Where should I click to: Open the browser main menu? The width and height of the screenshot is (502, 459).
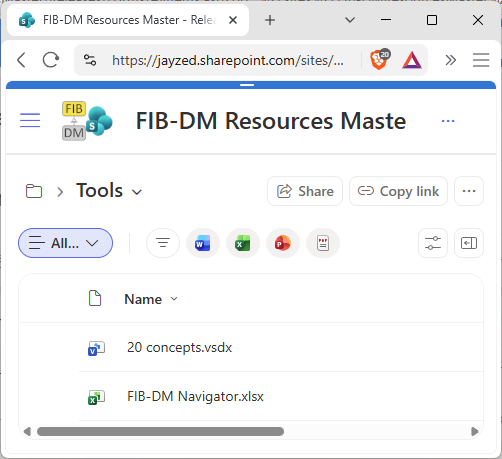coord(481,60)
